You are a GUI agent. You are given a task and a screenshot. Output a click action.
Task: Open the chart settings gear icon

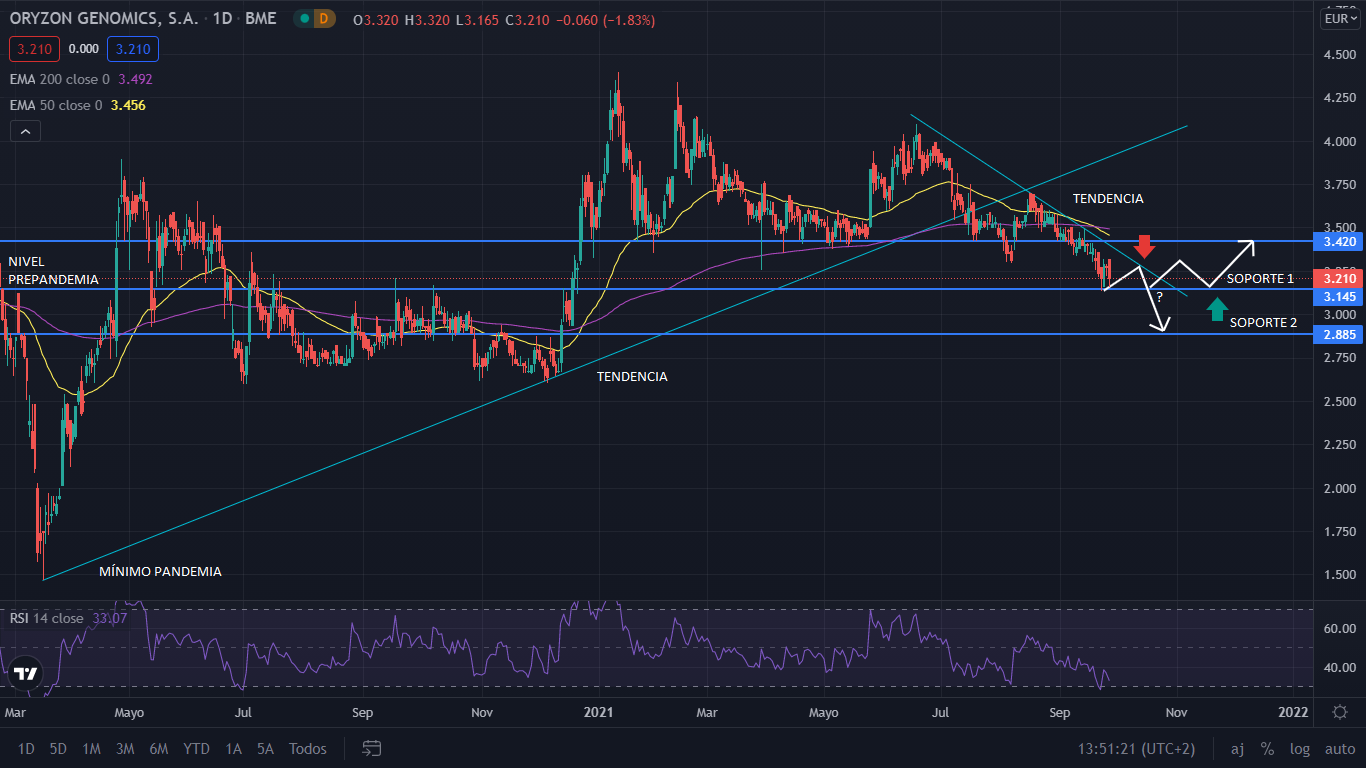1340,710
